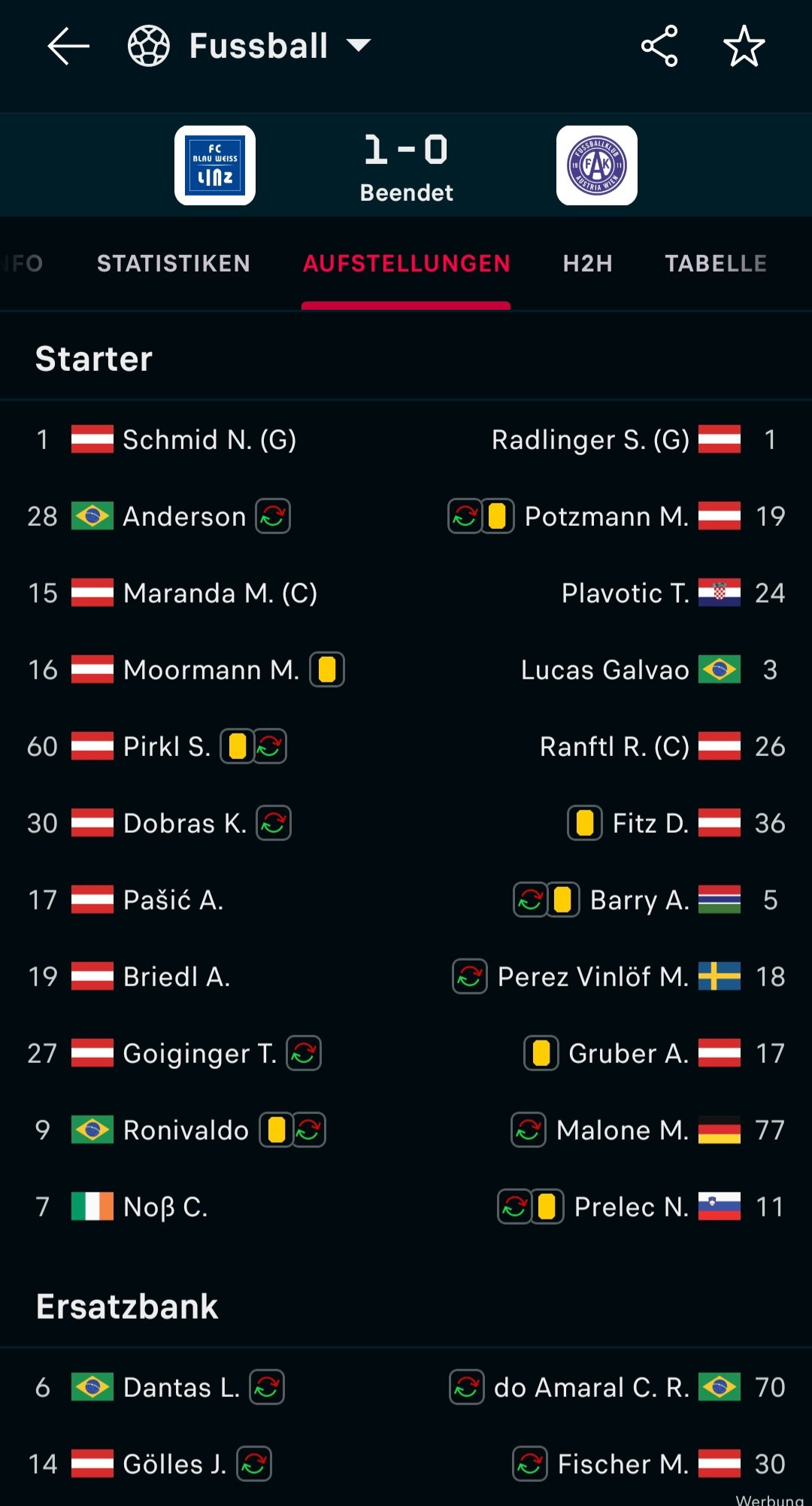
Task: Open the Tabelle tab
Action: 716,263
